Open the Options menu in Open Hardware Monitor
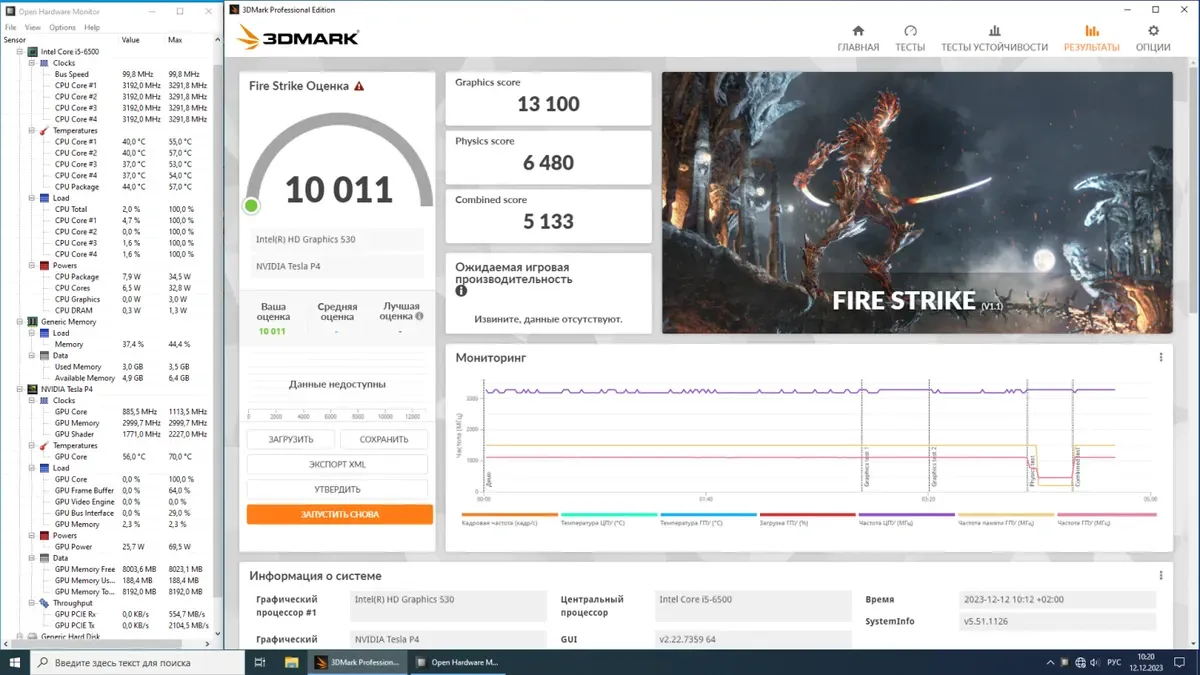 click(62, 27)
